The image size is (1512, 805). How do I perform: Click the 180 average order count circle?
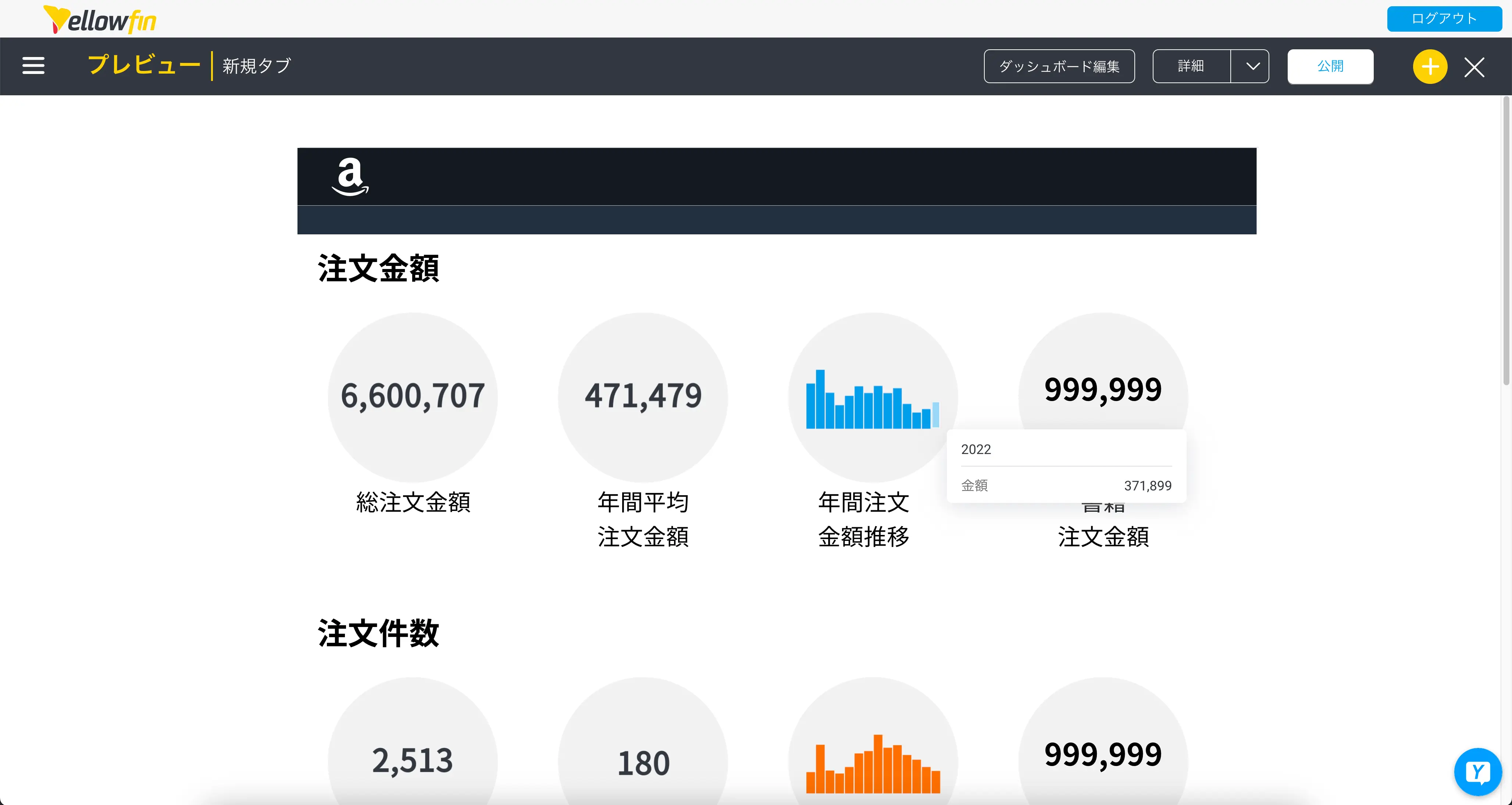point(643,763)
